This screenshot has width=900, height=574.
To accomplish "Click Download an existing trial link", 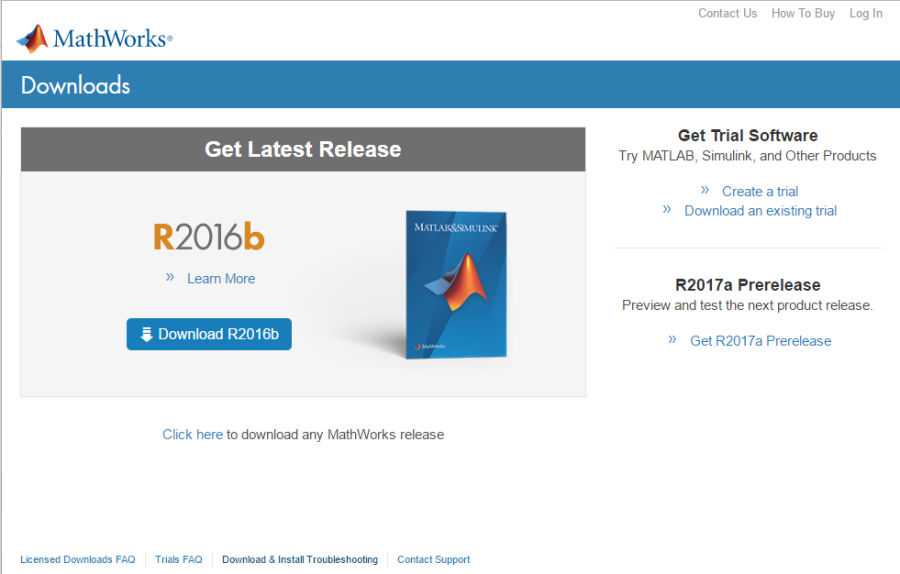I will (761, 211).
